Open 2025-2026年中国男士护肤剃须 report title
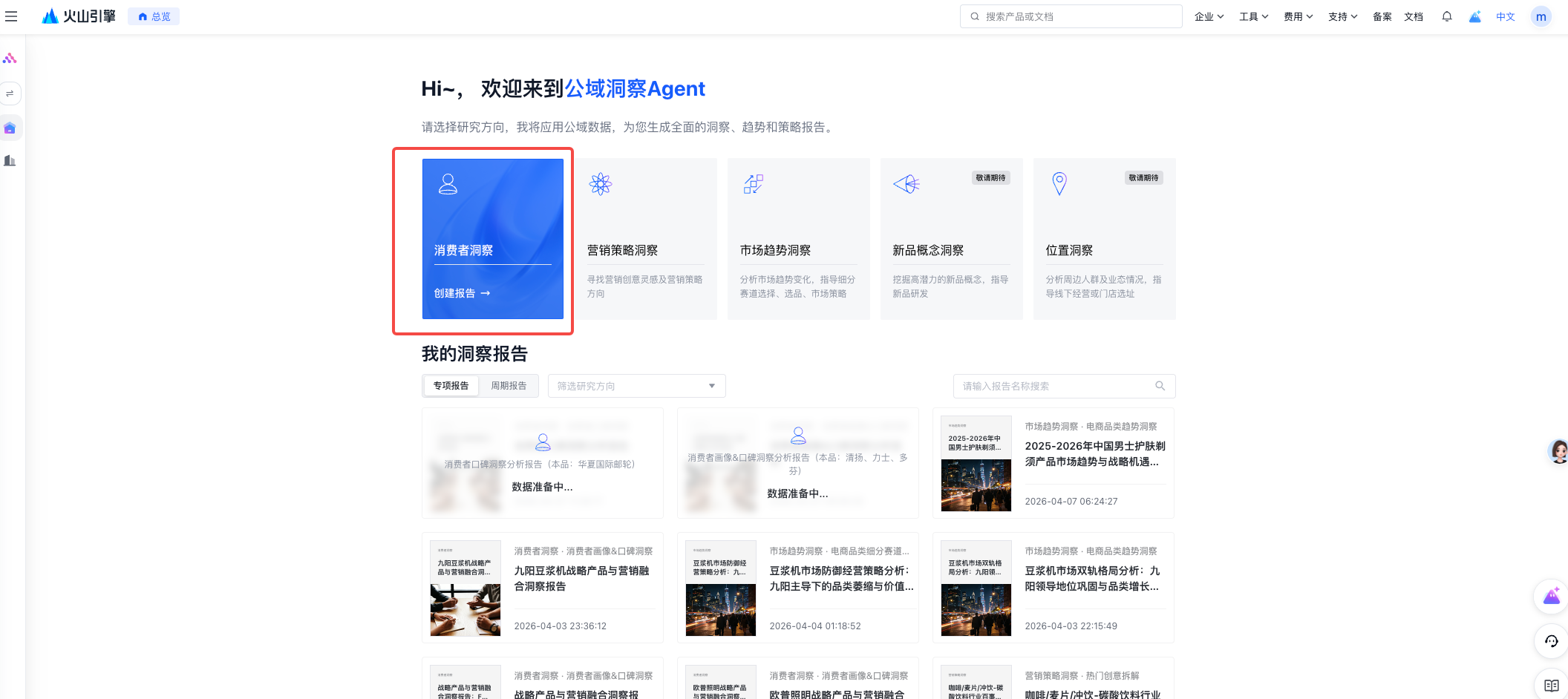The width and height of the screenshot is (1568, 699). pyautogui.click(x=1095, y=453)
